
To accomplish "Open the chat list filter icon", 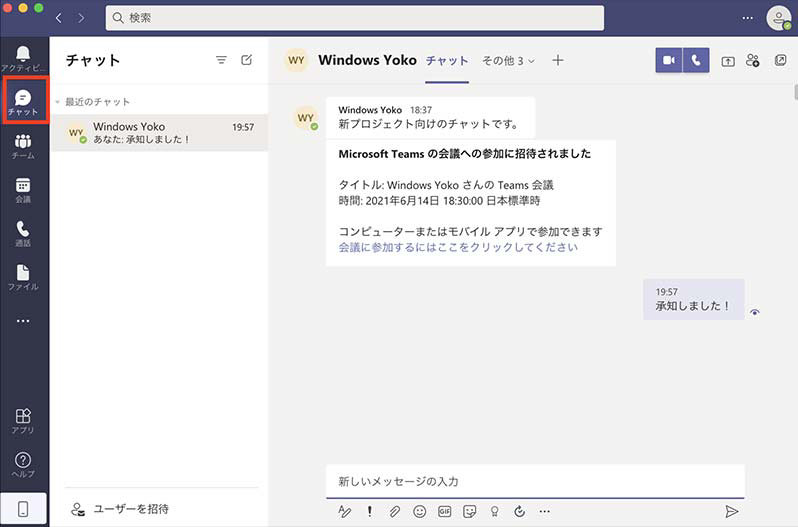I will [x=221, y=60].
